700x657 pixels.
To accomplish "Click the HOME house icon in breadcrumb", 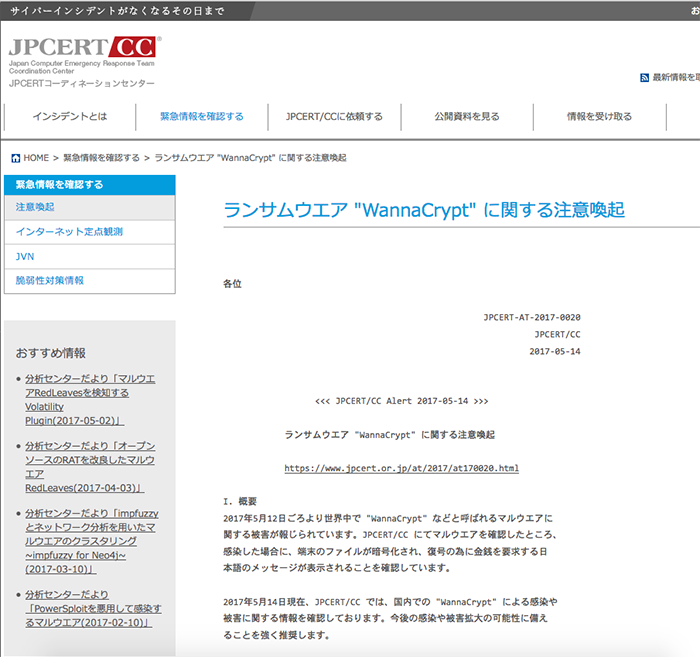I will coord(16,158).
